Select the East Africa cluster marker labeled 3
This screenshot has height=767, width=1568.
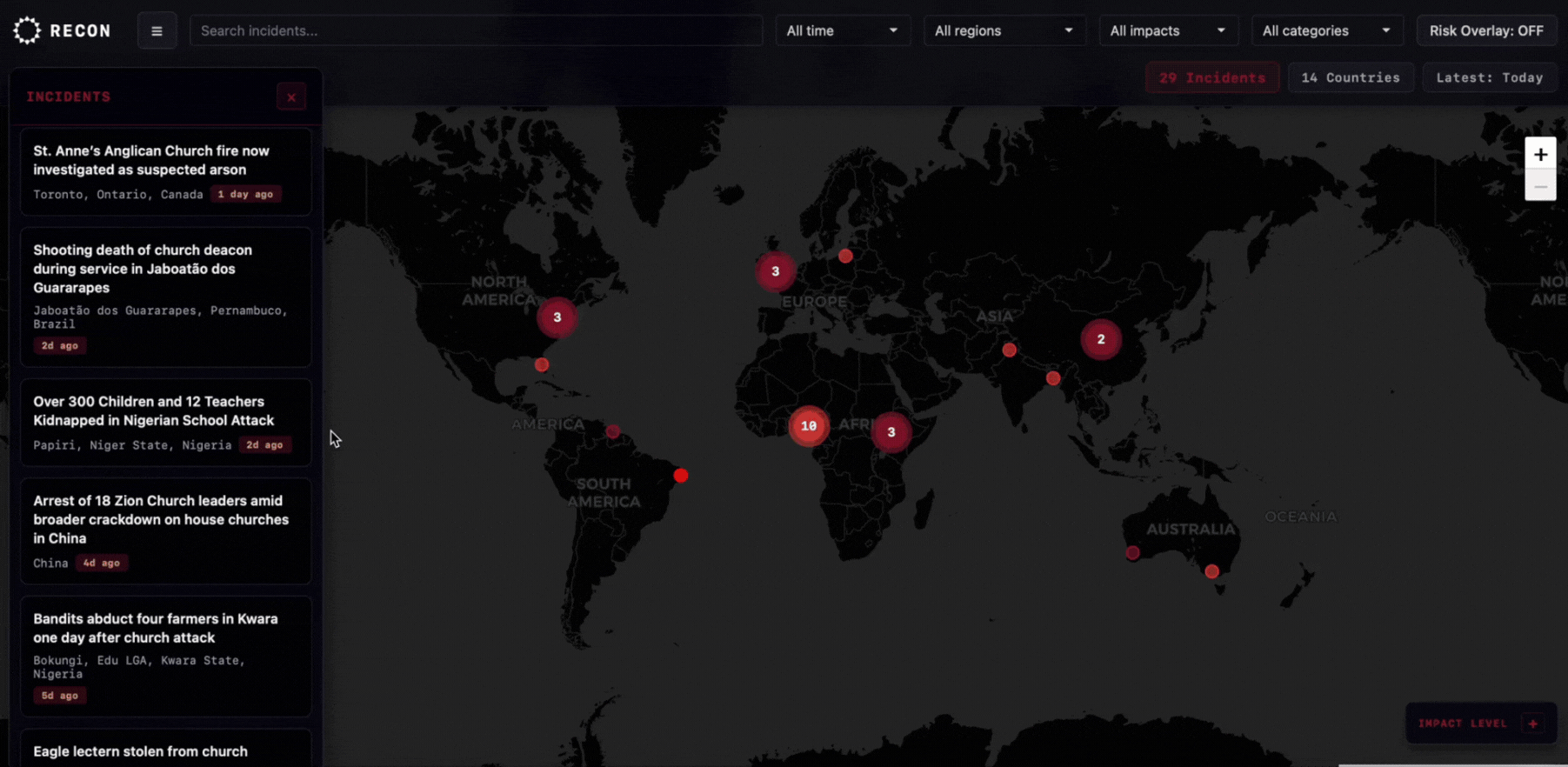[891, 432]
